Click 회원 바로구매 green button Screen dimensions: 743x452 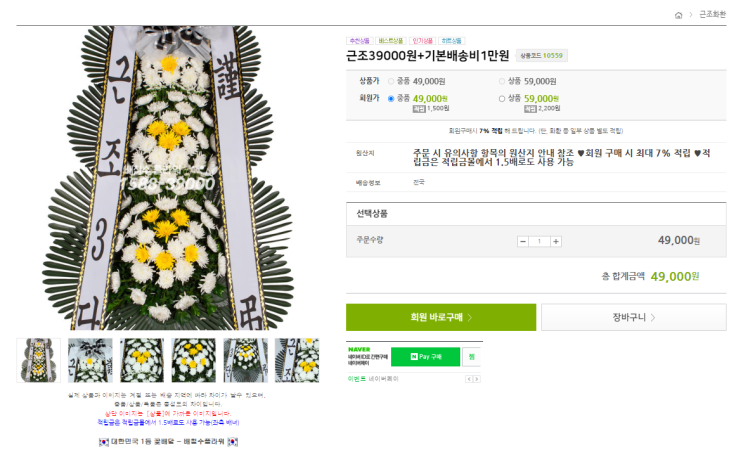coord(441,317)
